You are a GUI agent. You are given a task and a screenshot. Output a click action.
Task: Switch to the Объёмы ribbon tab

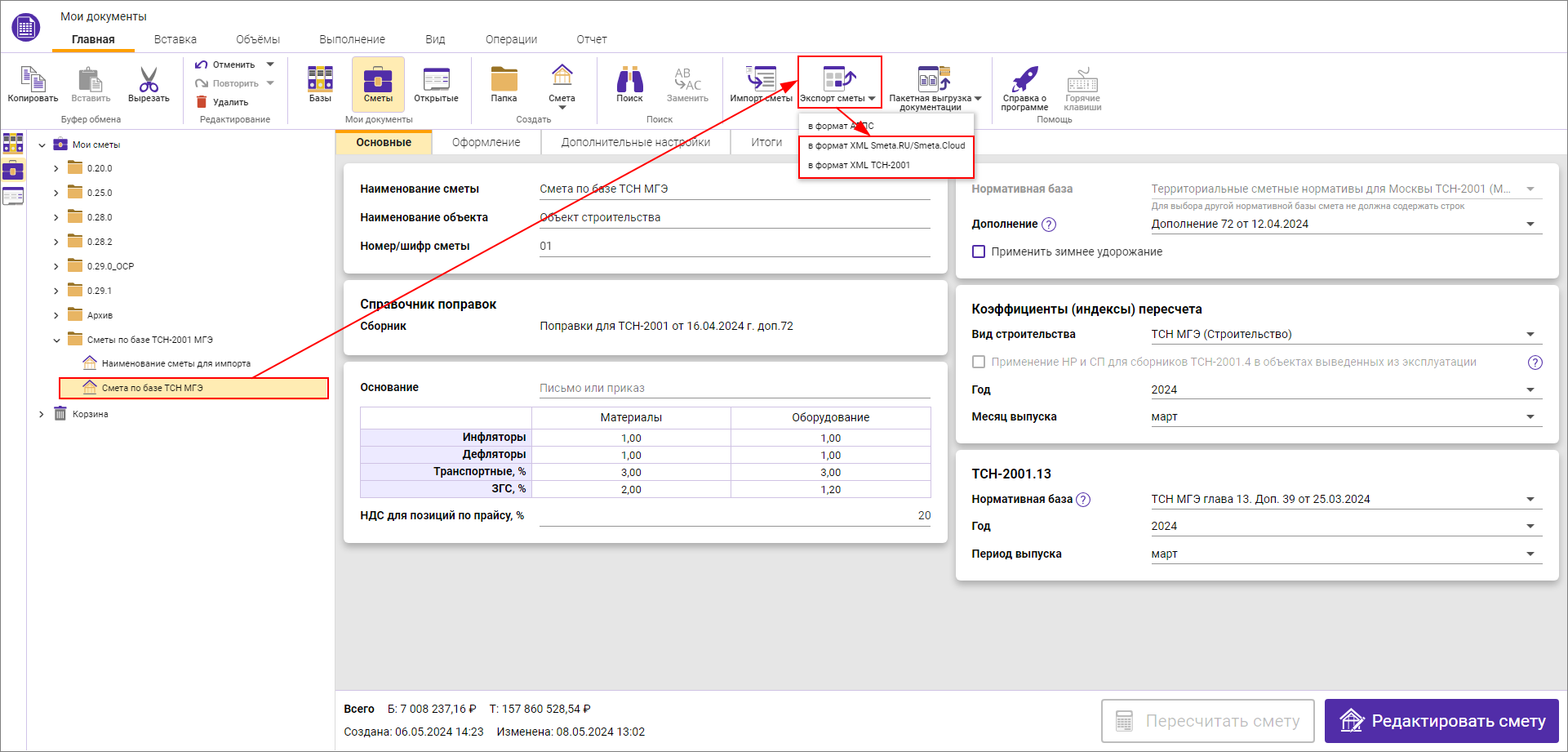(258, 39)
